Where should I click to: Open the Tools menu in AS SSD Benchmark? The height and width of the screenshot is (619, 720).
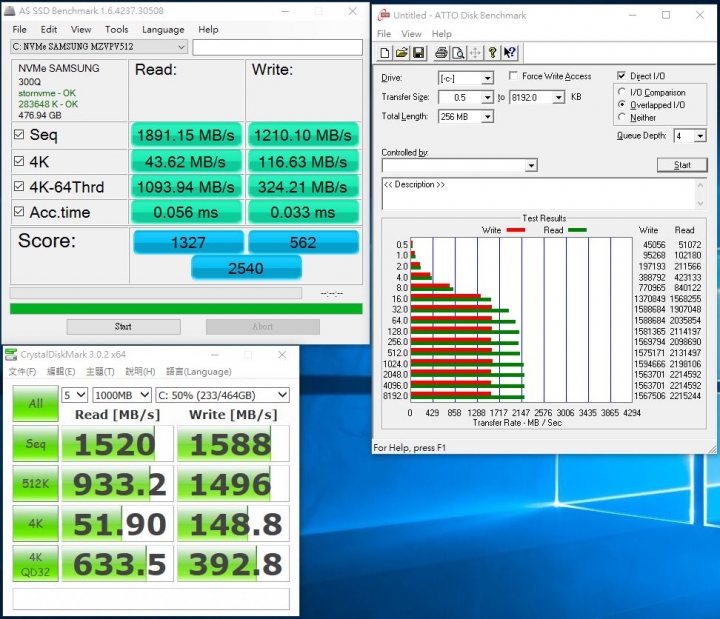tap(116, 30)
